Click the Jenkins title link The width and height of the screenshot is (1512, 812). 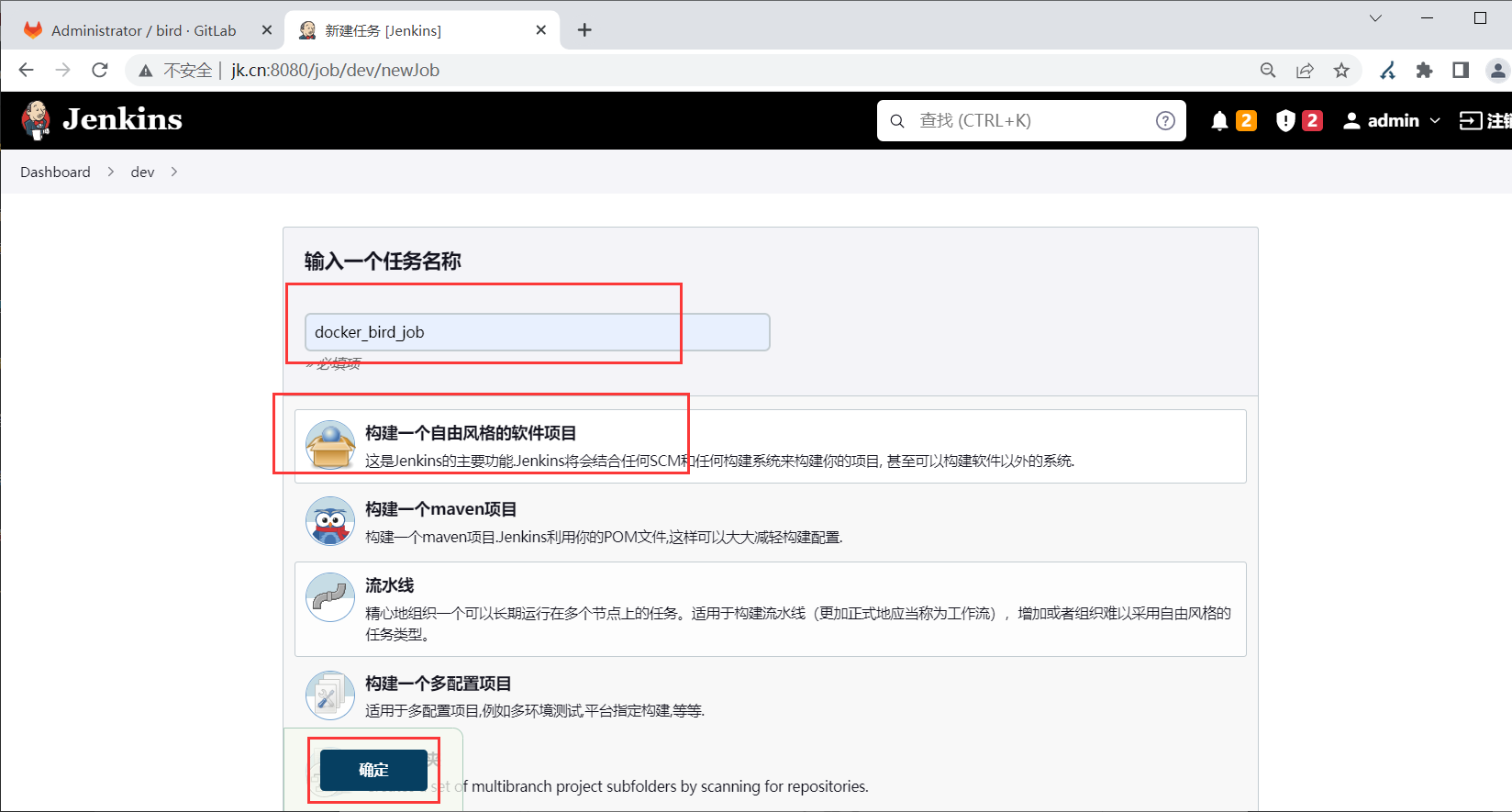[122, 120]
